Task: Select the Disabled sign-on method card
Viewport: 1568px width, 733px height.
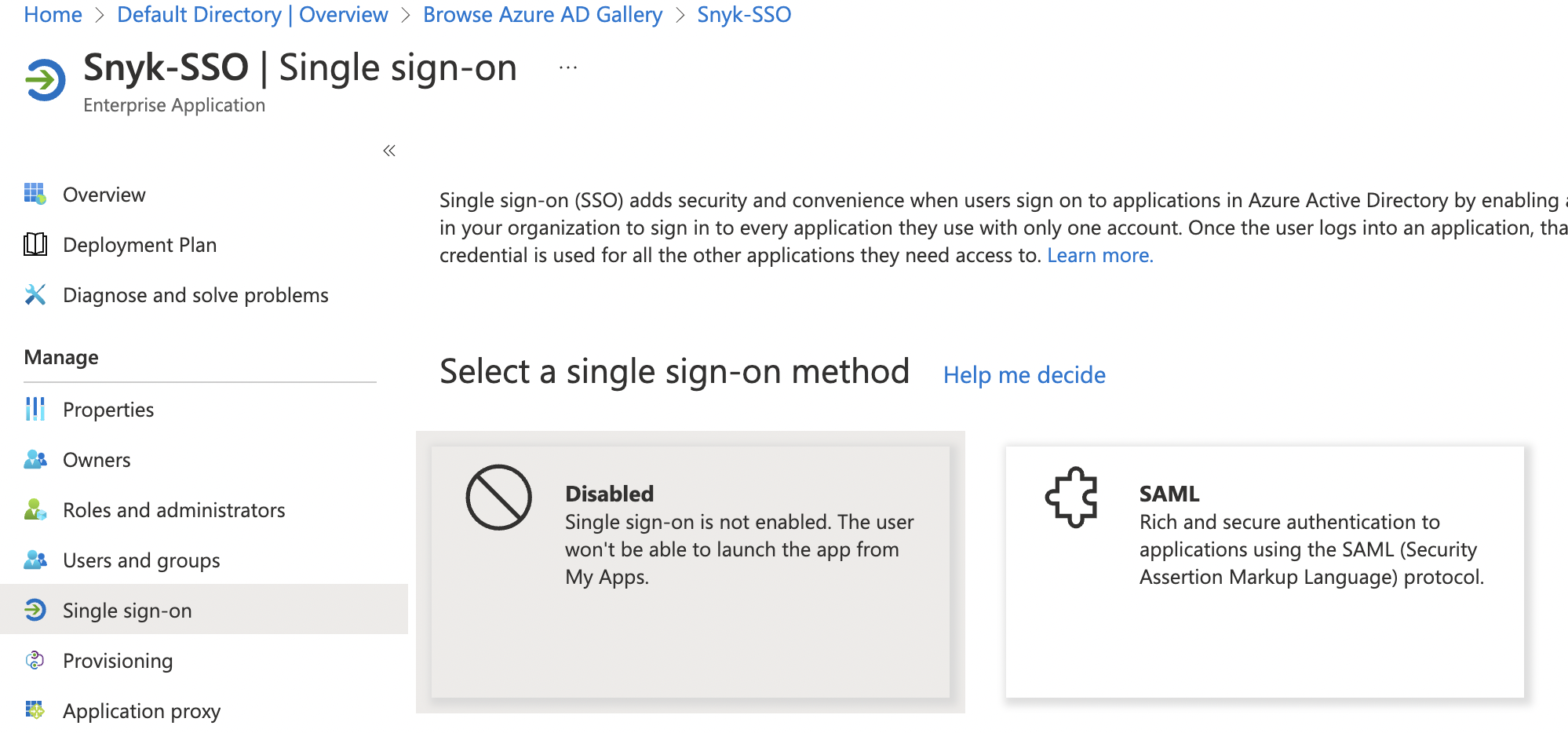Action: tap(690, 569)
